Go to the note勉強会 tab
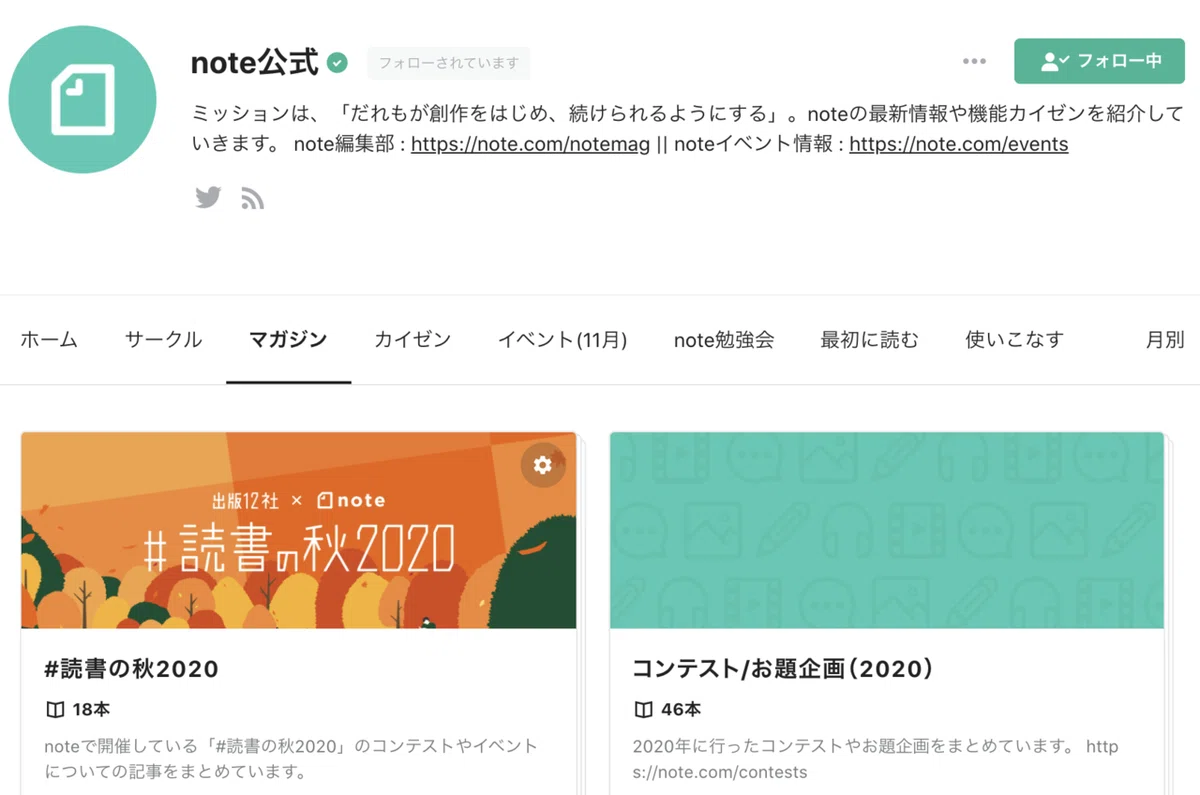The height and width of the screenshot is (795, 1200). tap(724, 340)
